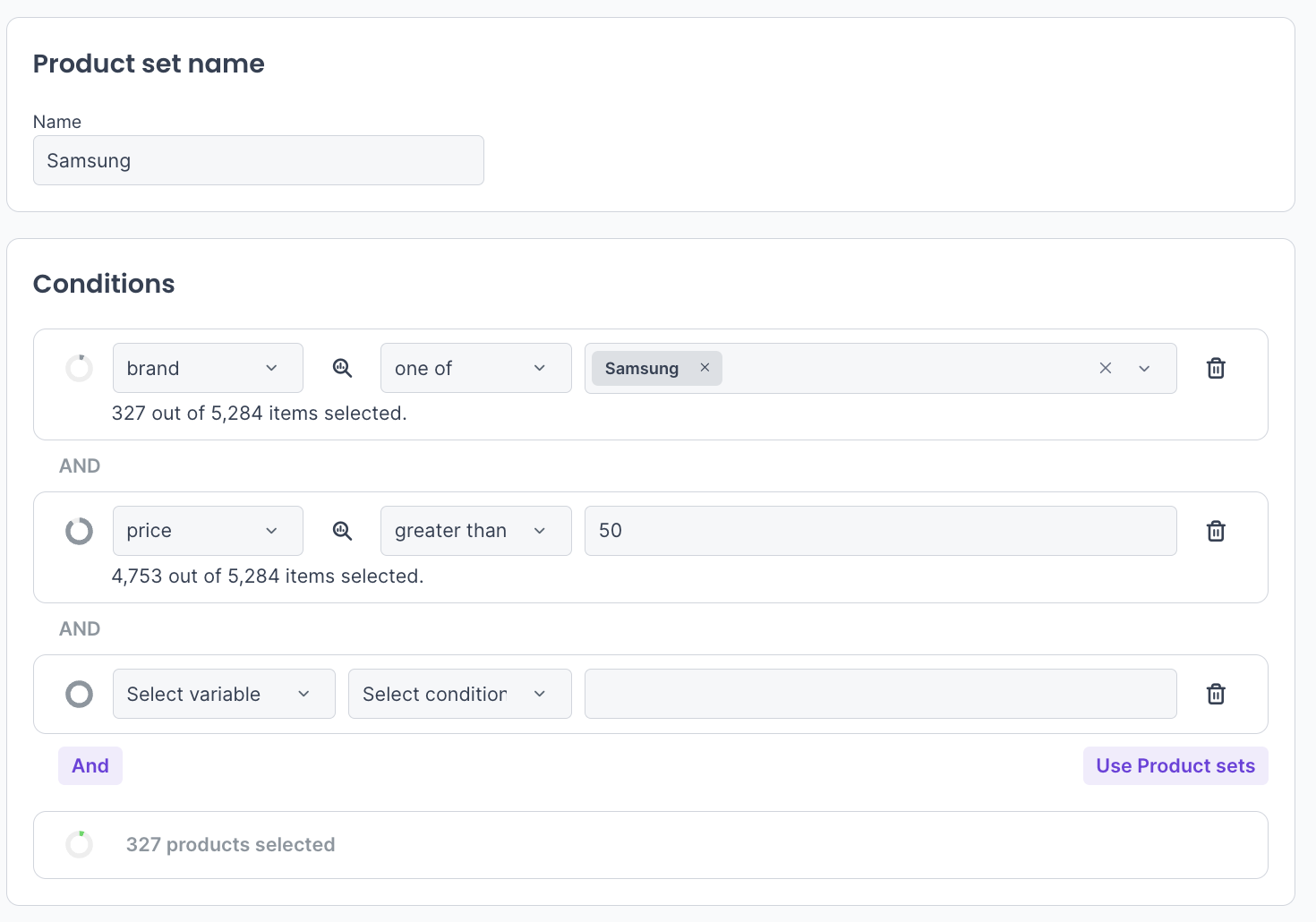Click the progress circle in brand row
1316x922 pixels.
point(79,368)
